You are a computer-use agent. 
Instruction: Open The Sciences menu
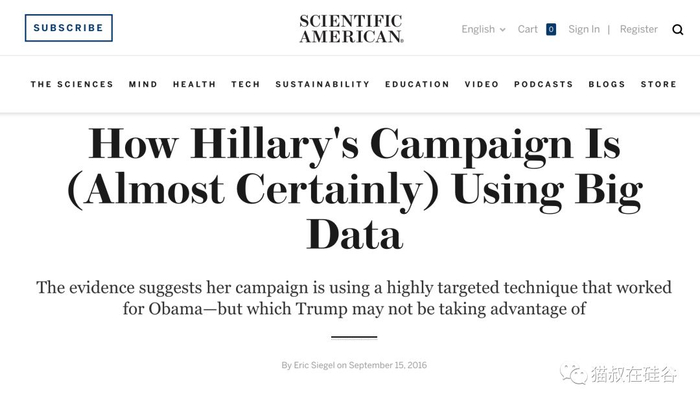[72, 84]
